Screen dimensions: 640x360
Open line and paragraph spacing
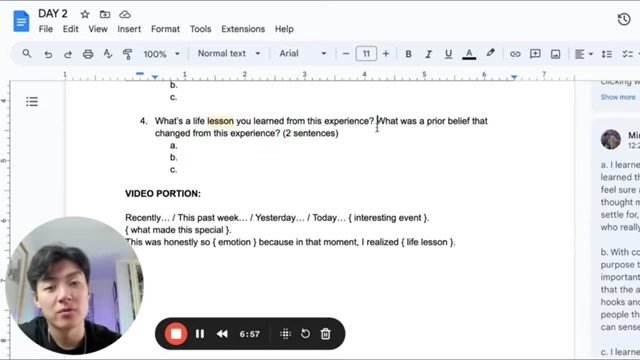607,54
